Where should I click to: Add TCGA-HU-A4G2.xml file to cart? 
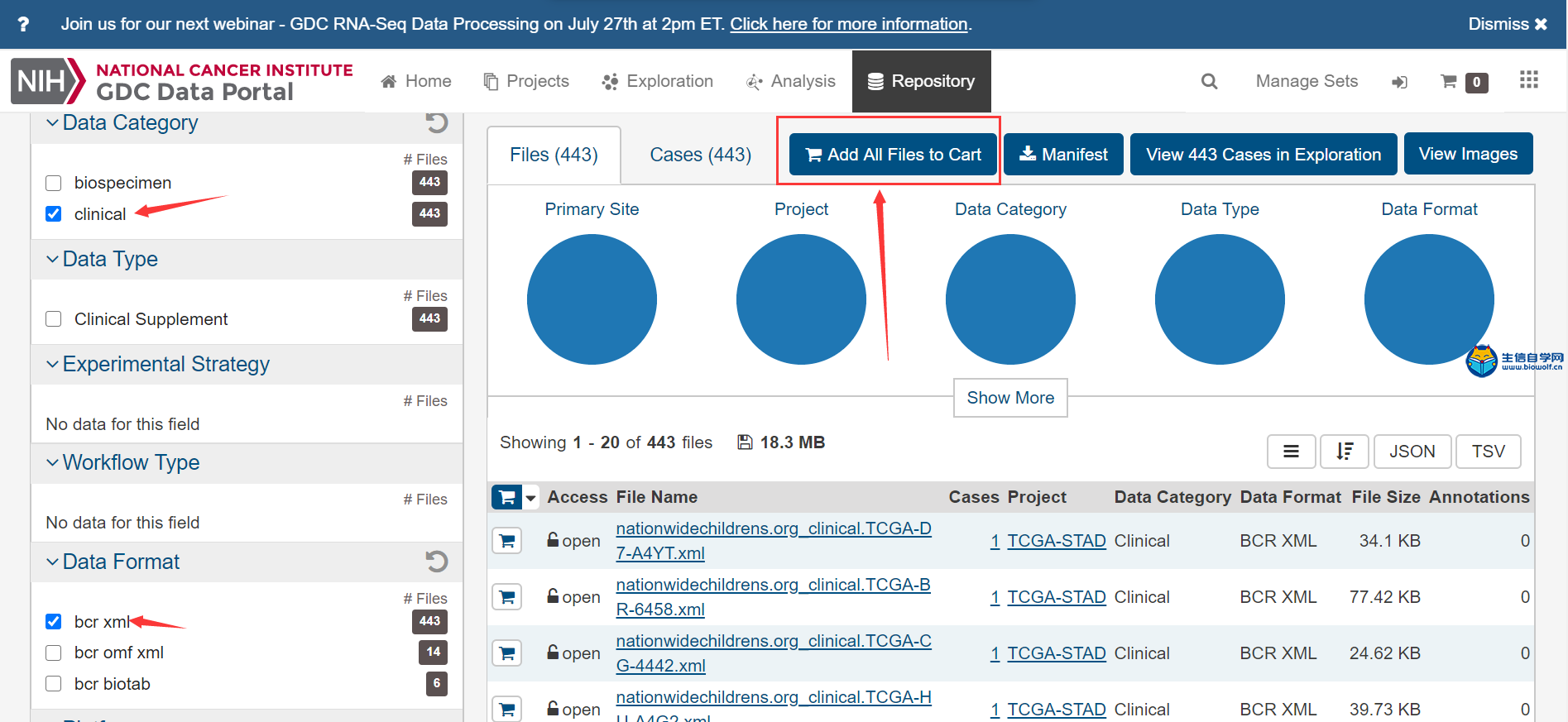click(x=507, y=709)
